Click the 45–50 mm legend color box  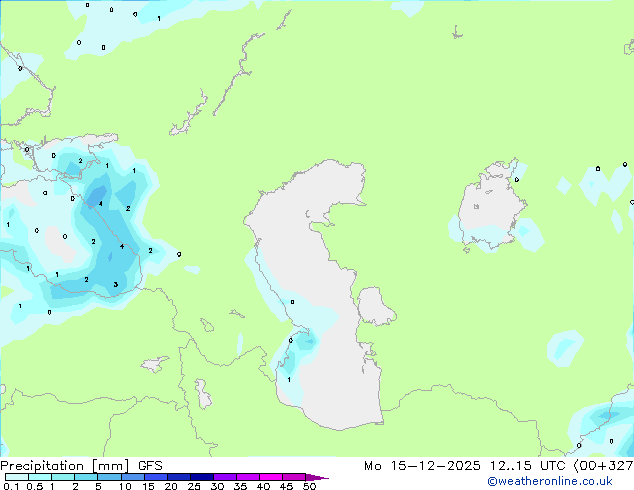pyautogui.click(x=294, y=477)
